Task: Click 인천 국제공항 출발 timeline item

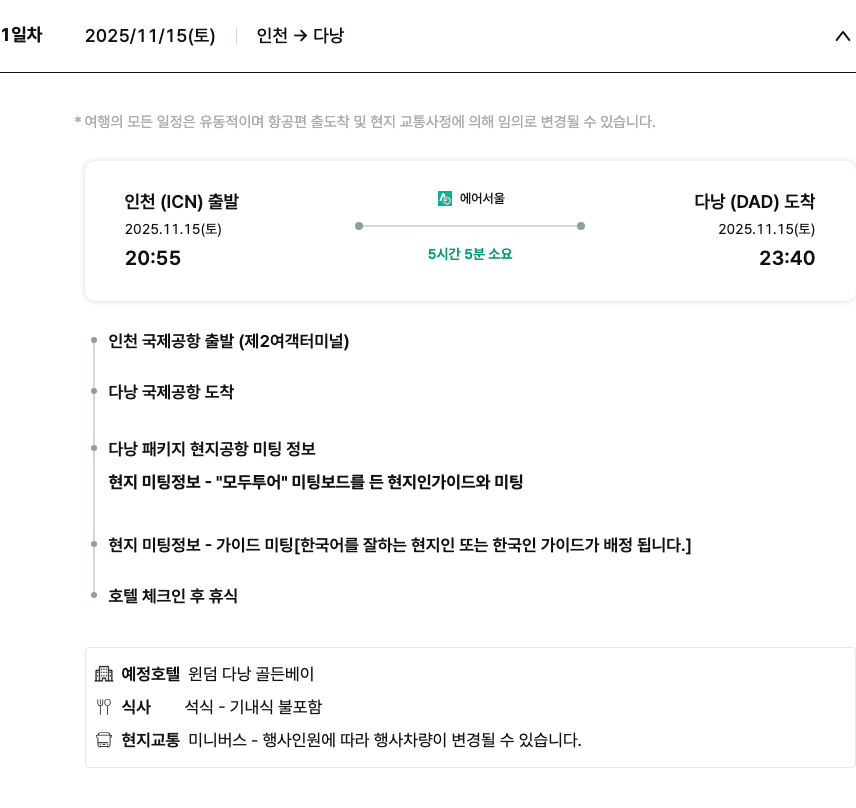Action: click(x=229, y=341)
